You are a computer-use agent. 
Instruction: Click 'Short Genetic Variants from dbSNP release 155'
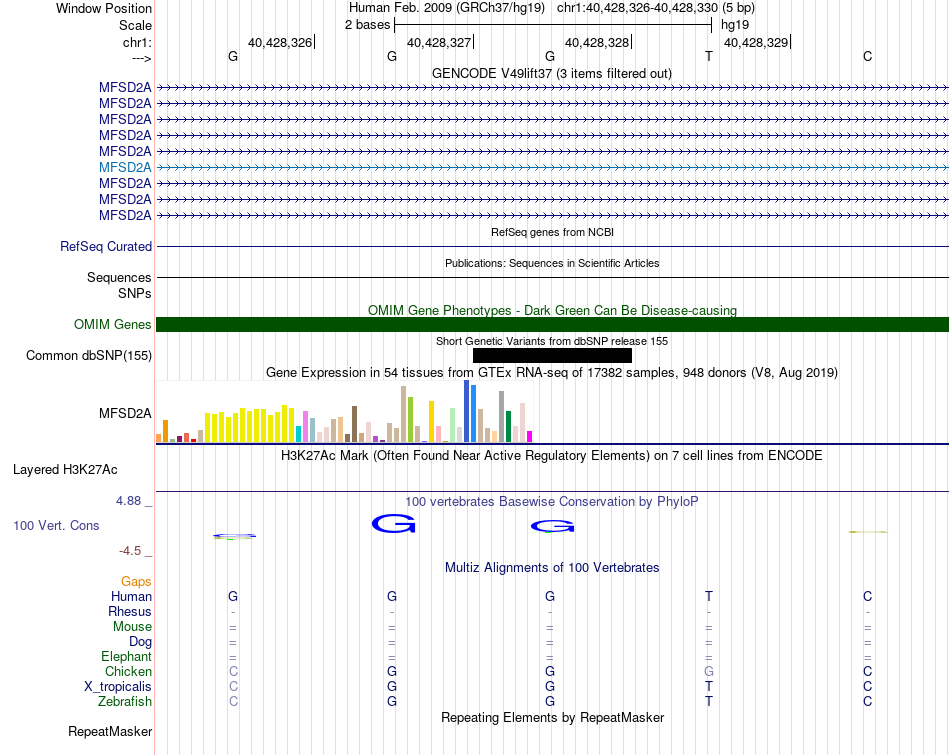552,341
